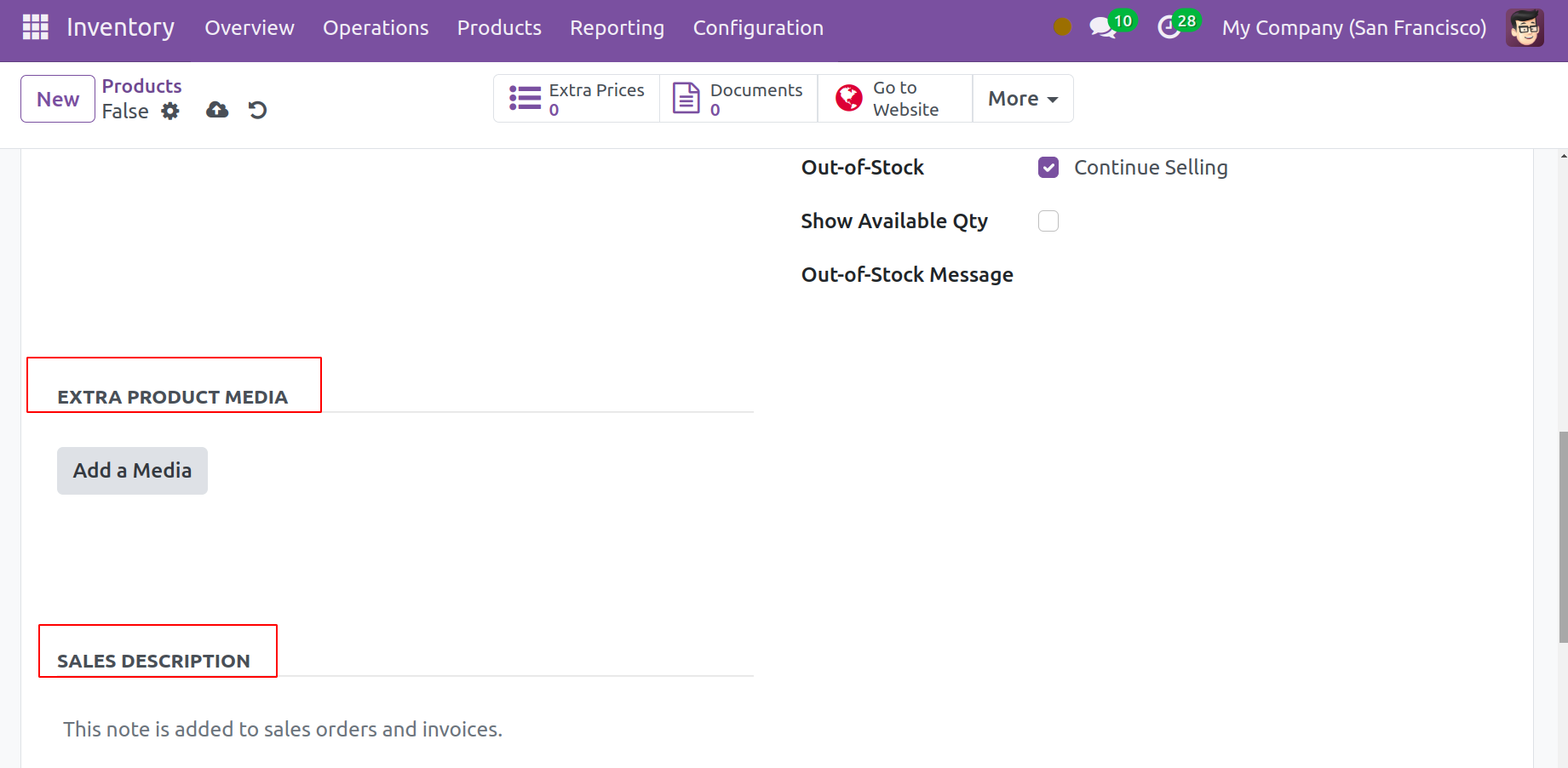Screen dimensions: 1568x768
Task: Open the Configuration menu
Action: click(x=757, y=27)
